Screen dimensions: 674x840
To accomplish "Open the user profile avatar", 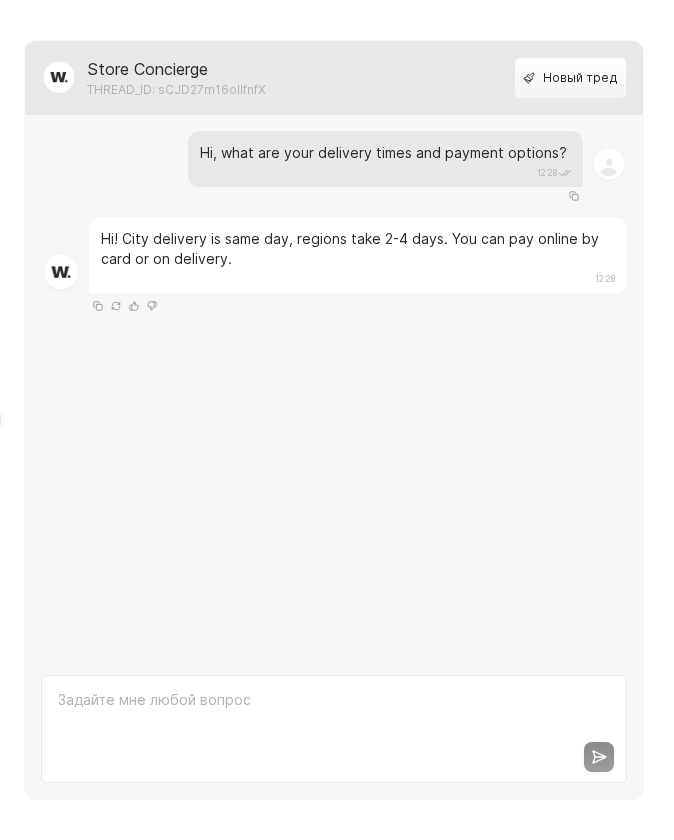I will (609, 164).
